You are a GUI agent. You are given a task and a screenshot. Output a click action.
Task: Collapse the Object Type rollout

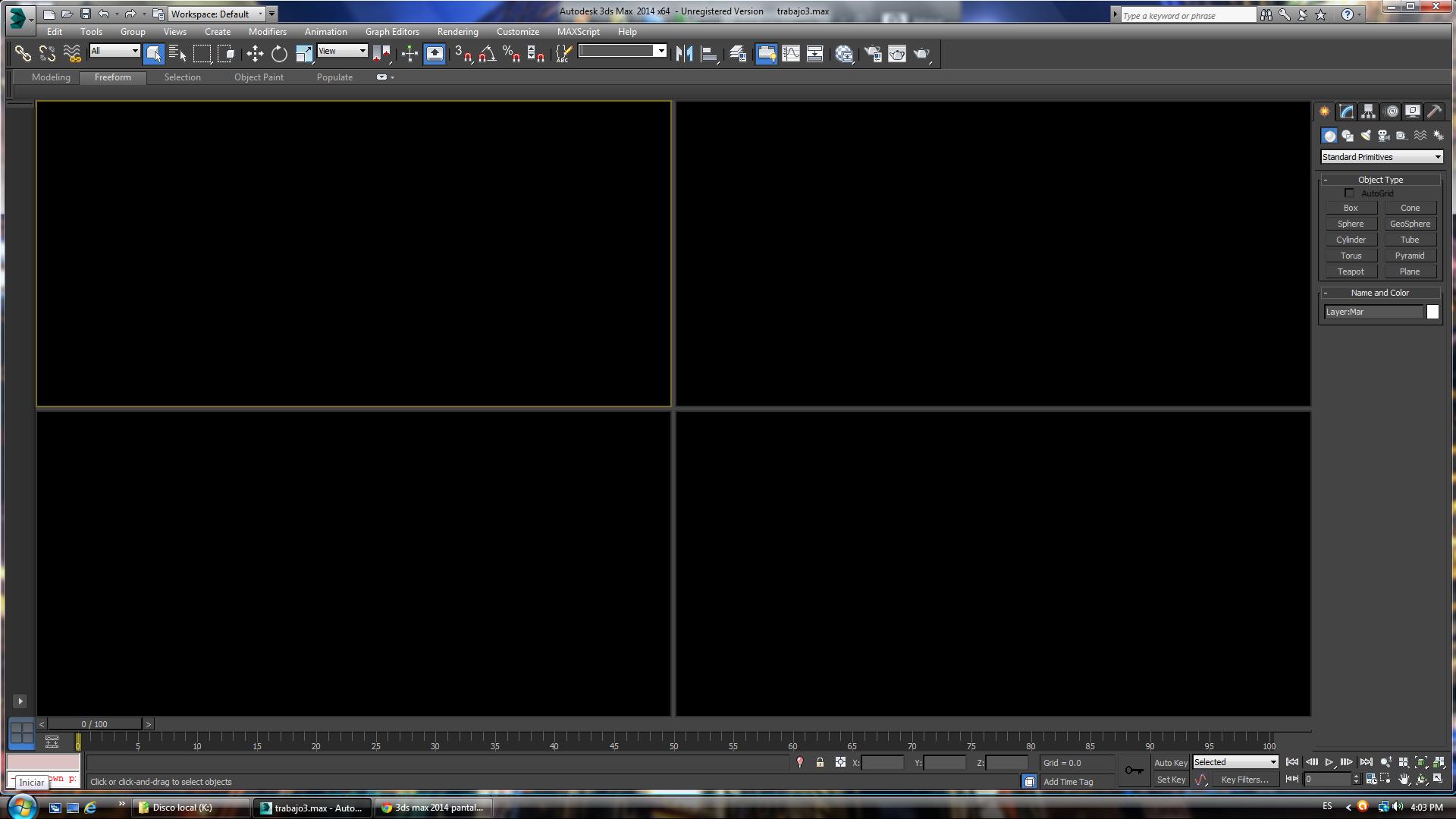(x=1380, y=180)
